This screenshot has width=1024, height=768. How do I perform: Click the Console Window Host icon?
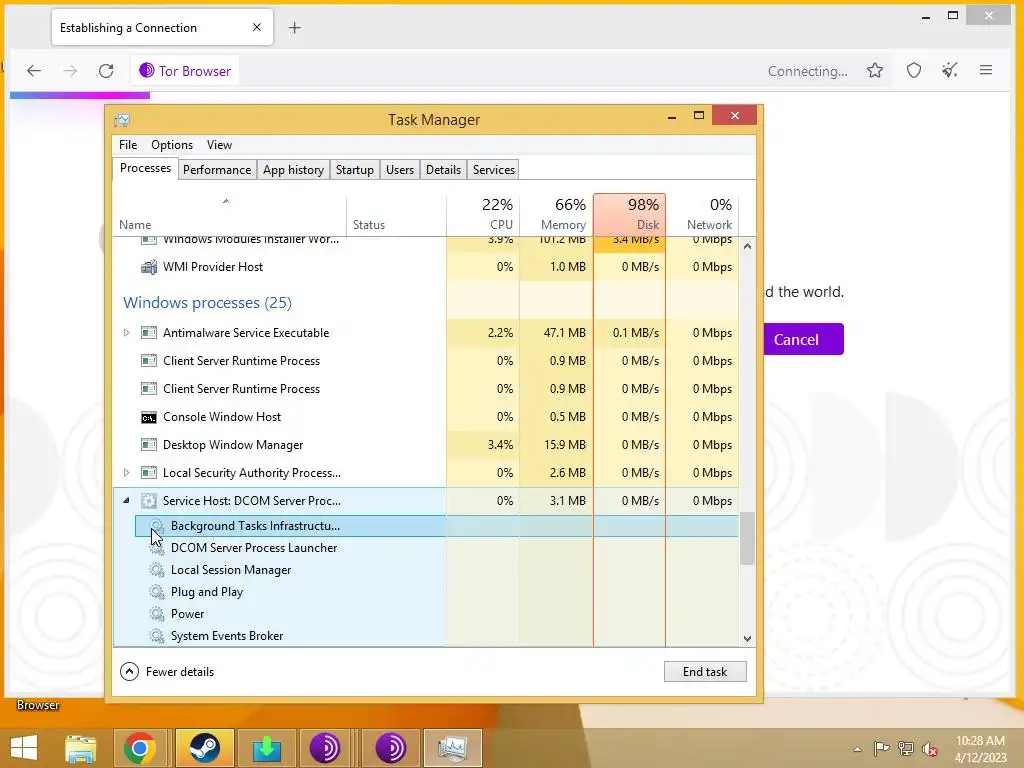point(149,417)
